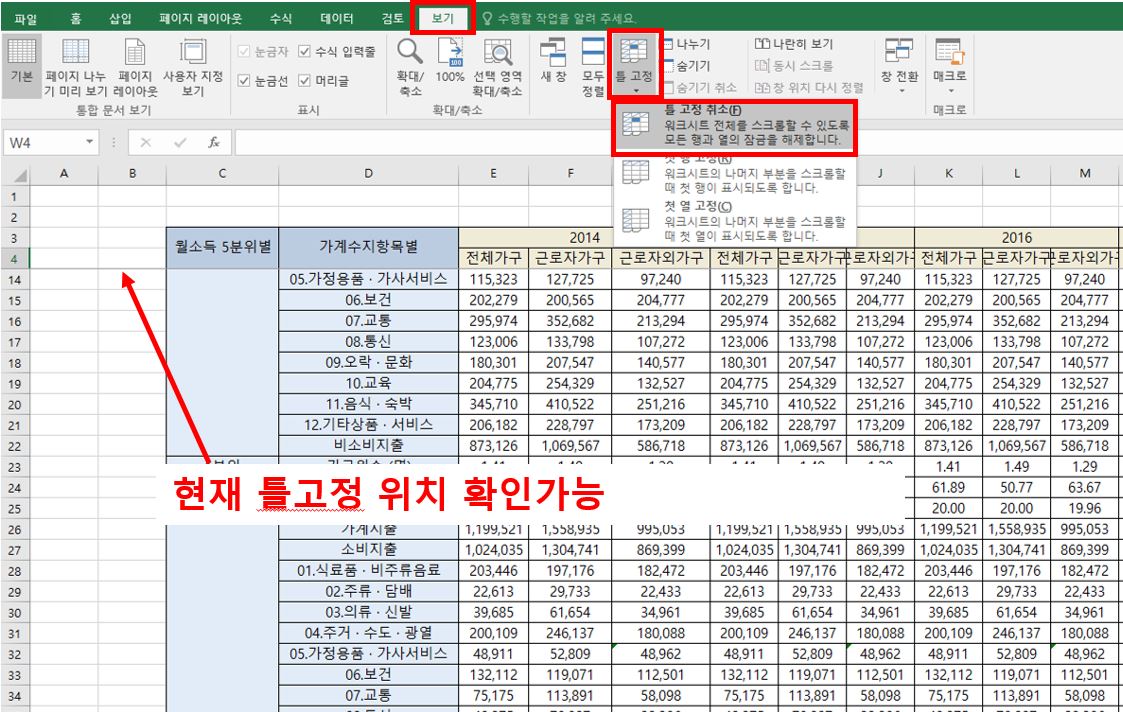Click cell 01.식료품 · 비주류음료 in row 28
1123x712 pixels.
368,571
